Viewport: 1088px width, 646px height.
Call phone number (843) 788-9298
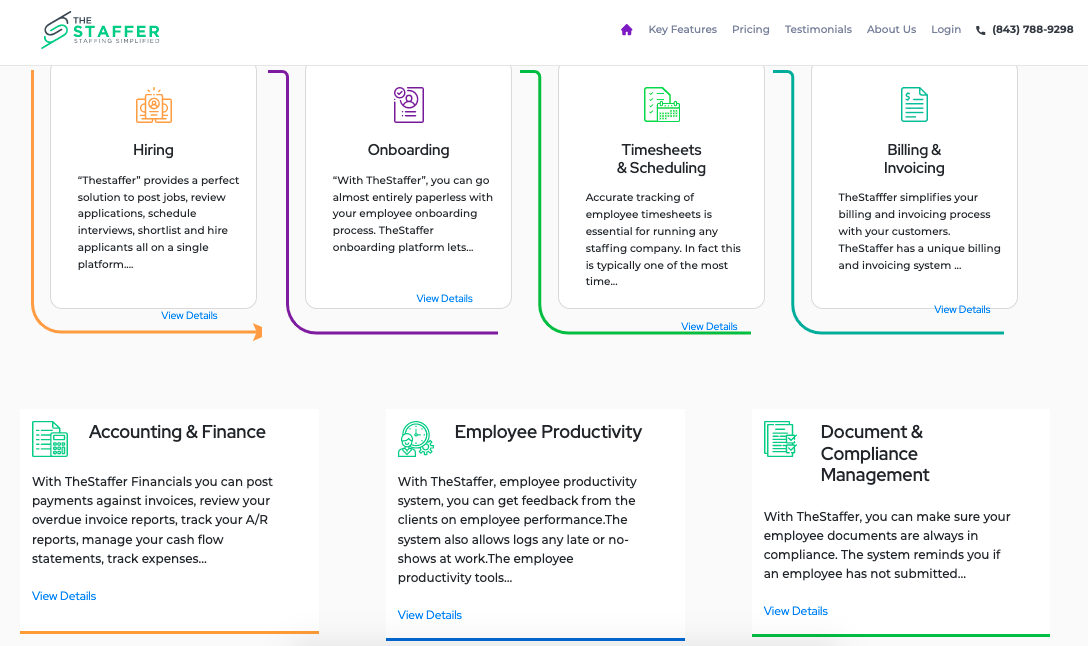coord(1032,29)
